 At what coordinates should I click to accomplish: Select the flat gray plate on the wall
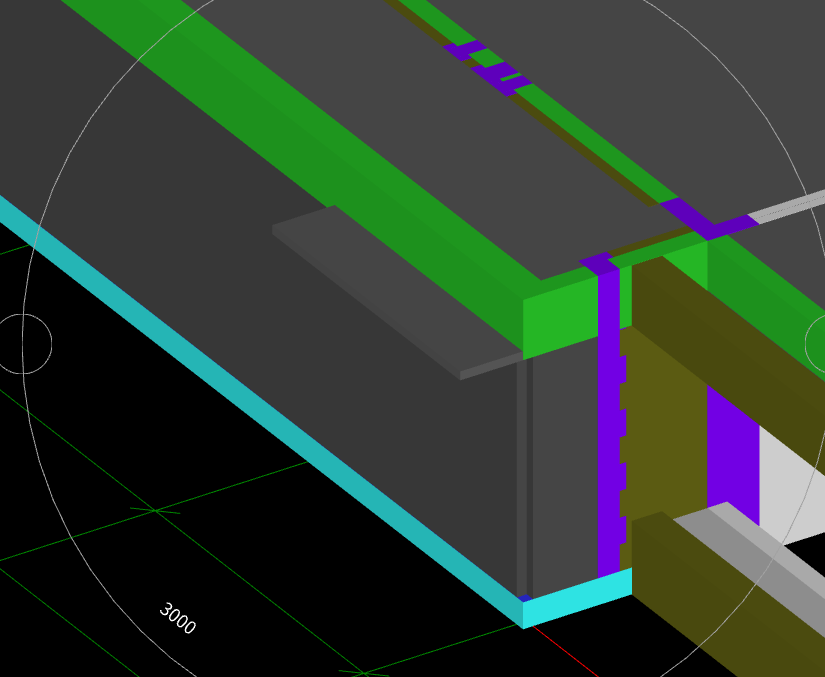(397, 292)
